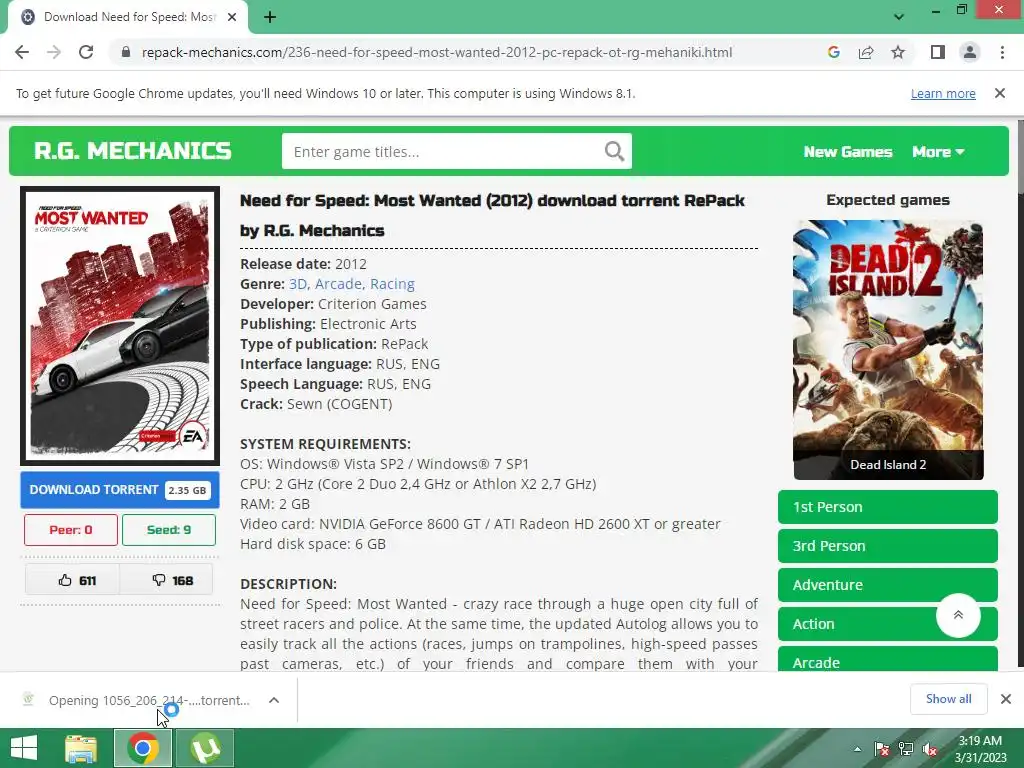Open File Explorer from the taskbar
The height and width of the screenshot is (768, 1024).
pyautogui.click(x=81, y=748)
